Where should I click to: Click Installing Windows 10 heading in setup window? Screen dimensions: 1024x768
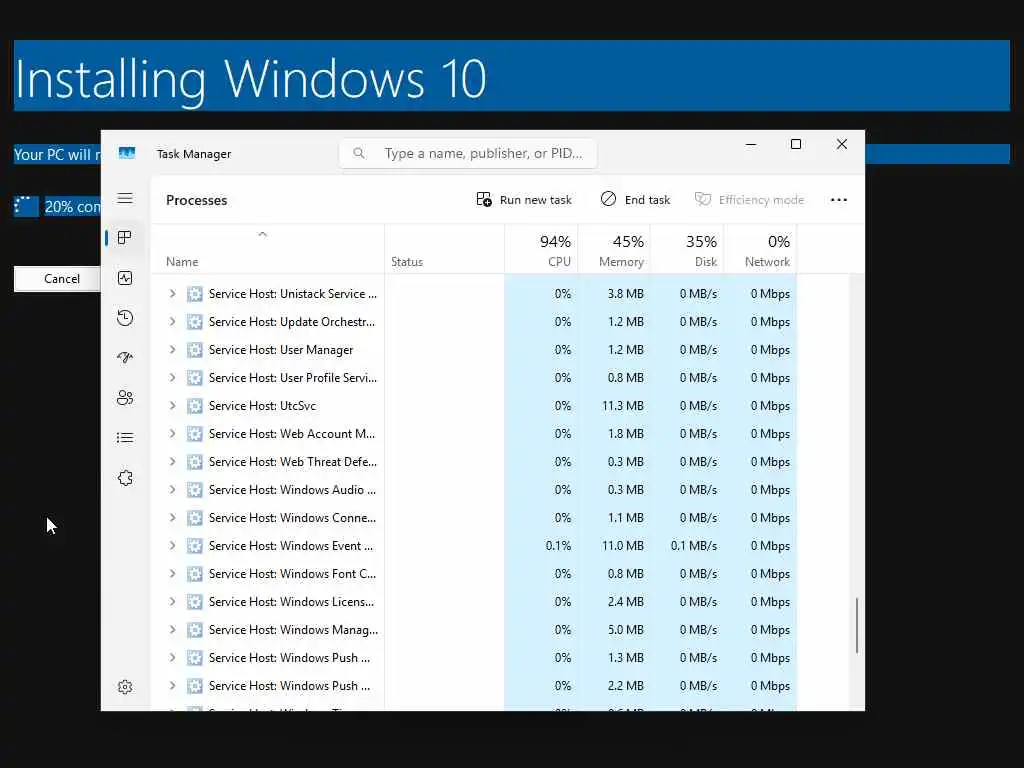click(x=251, y=79)
